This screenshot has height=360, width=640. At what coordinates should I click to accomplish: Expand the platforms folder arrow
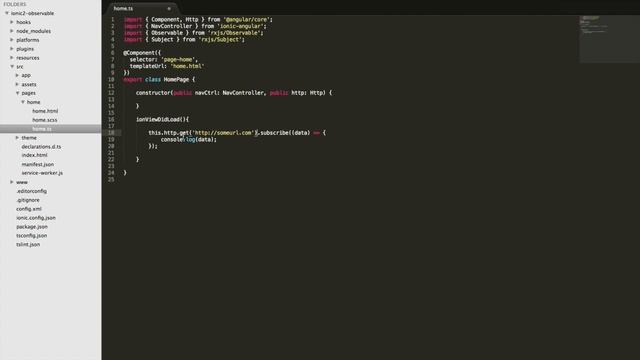pyautogui.click(x=12, y=40)
